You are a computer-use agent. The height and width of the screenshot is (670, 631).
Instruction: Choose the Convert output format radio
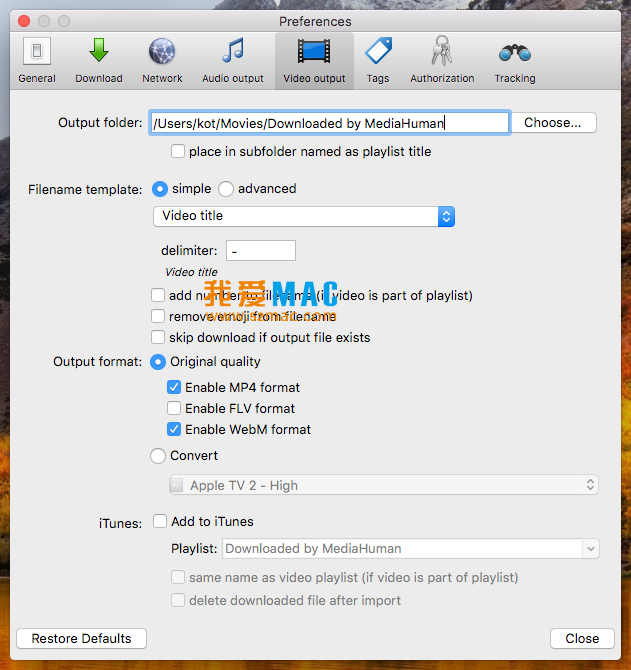tap(158, 456)
